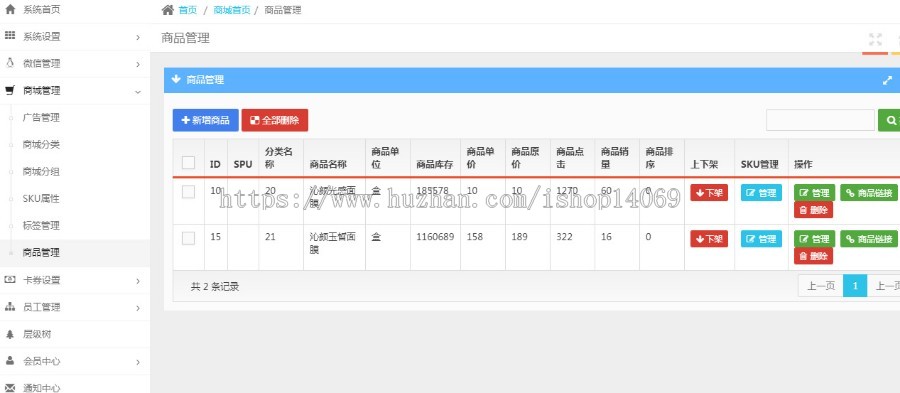The height and width of the screenshot is (393, 900).
Task: Sort by the ID column header
Action: tap(215, 165)
